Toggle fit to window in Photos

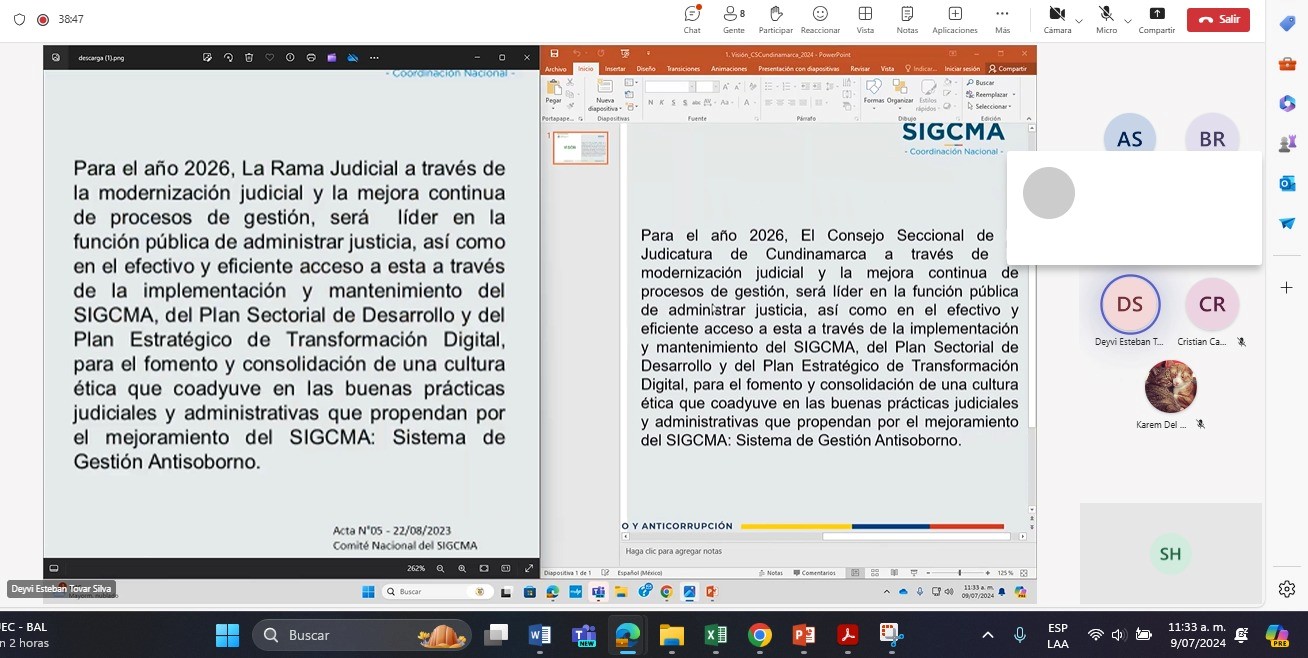click(x=484, y=568)
